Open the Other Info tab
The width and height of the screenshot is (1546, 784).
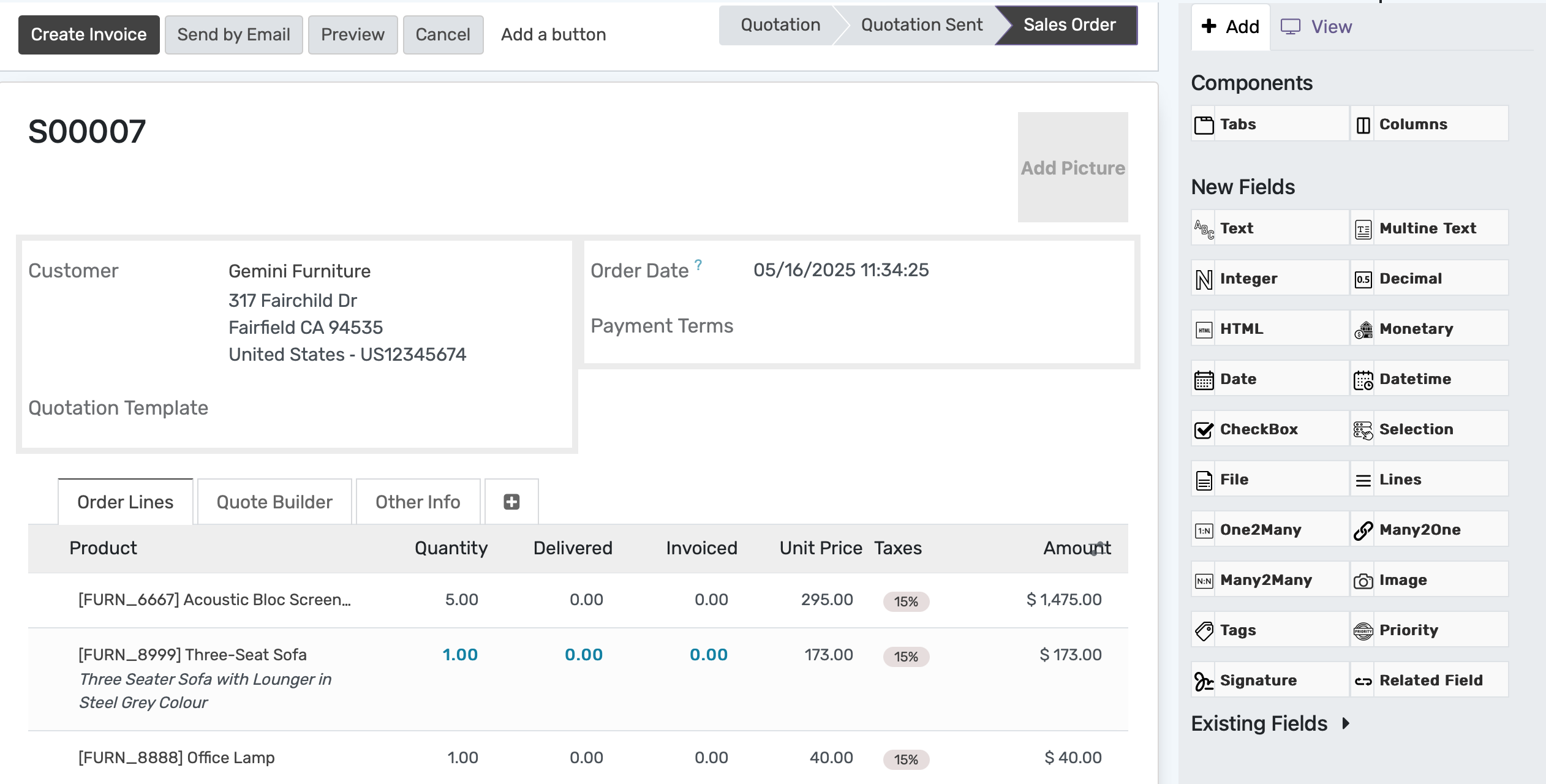(x=418, y=502)
